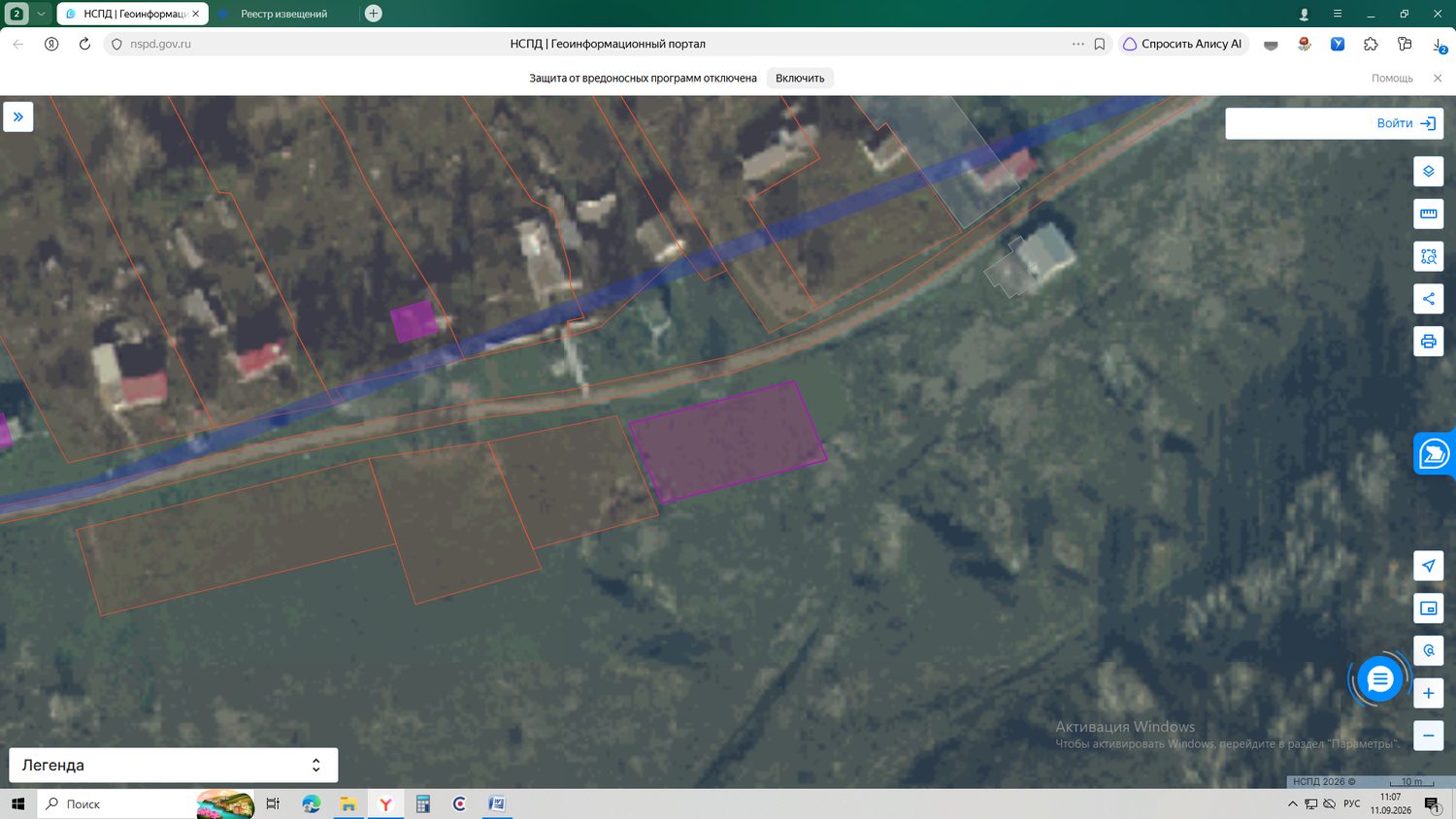
Task: Zoom in on the map
Action: pos(1428,693)
